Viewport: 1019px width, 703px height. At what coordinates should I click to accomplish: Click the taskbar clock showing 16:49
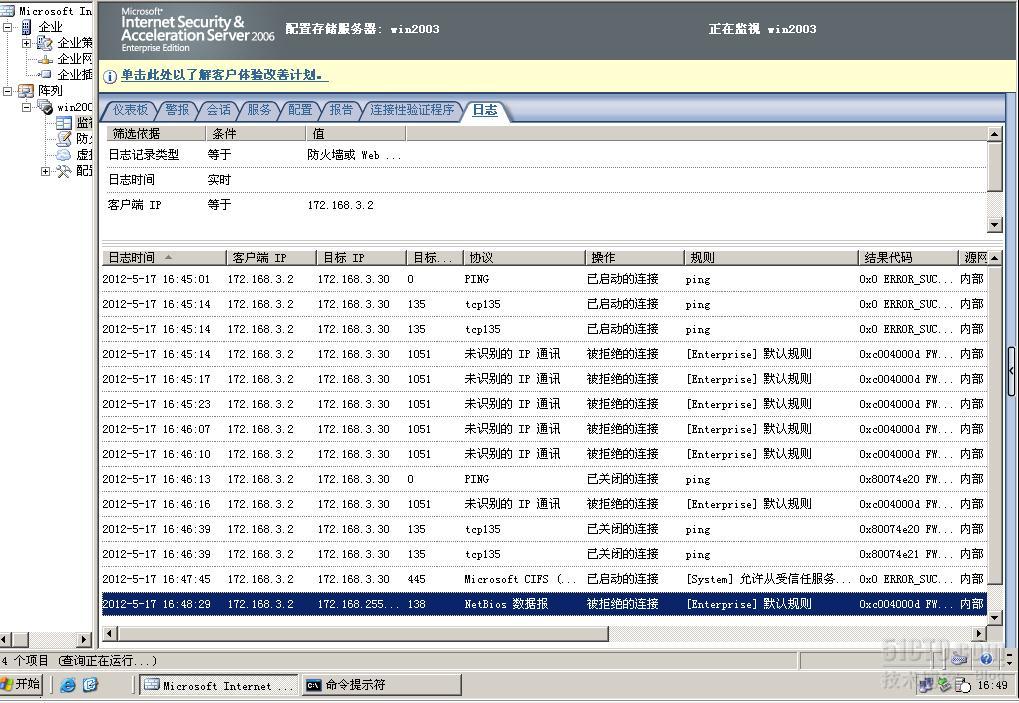993,685
